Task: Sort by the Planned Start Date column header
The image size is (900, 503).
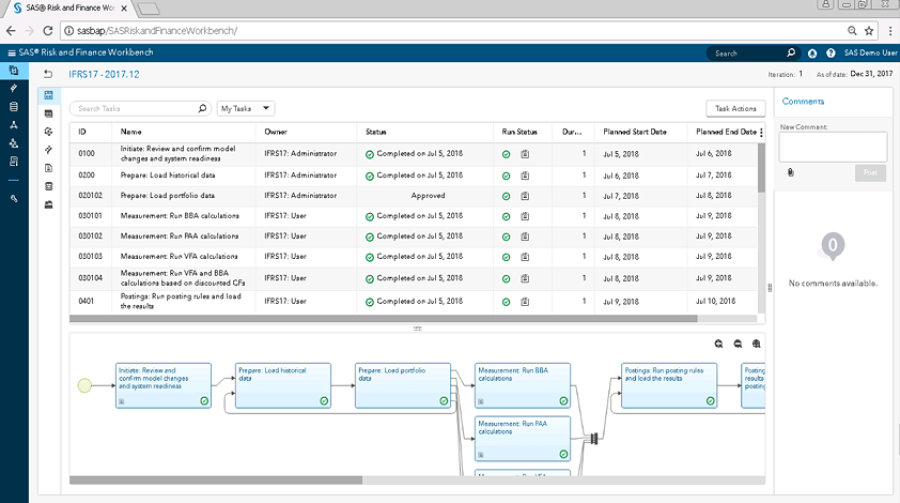Action: 635,132
